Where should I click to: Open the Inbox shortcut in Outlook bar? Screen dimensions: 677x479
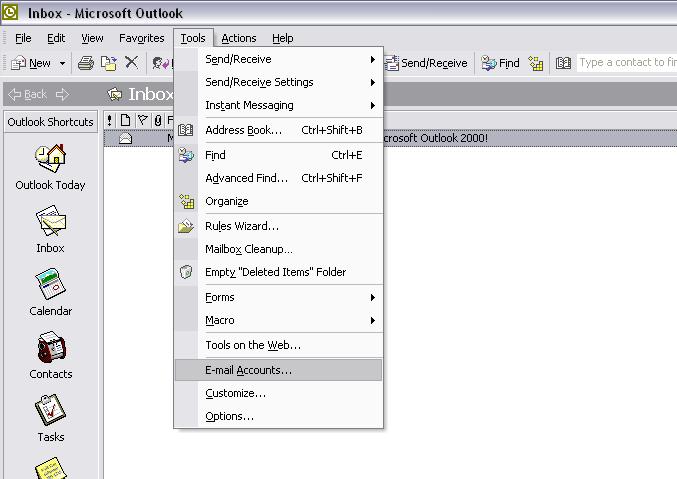(x=51, y=230)
